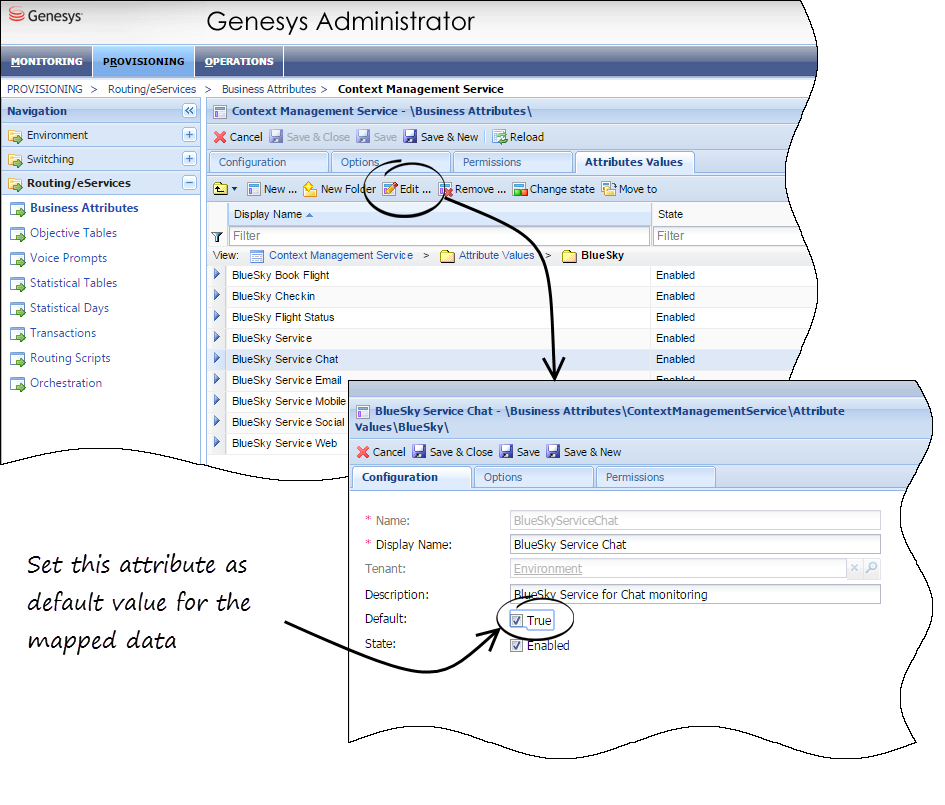Screen dimensions: 945x805
Task: Sort by Display Name column header
Action: tap(439, 215)
